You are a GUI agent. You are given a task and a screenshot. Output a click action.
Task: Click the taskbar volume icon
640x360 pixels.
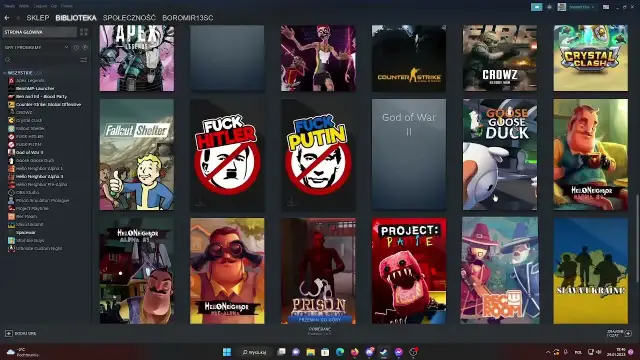coord(599,352)
